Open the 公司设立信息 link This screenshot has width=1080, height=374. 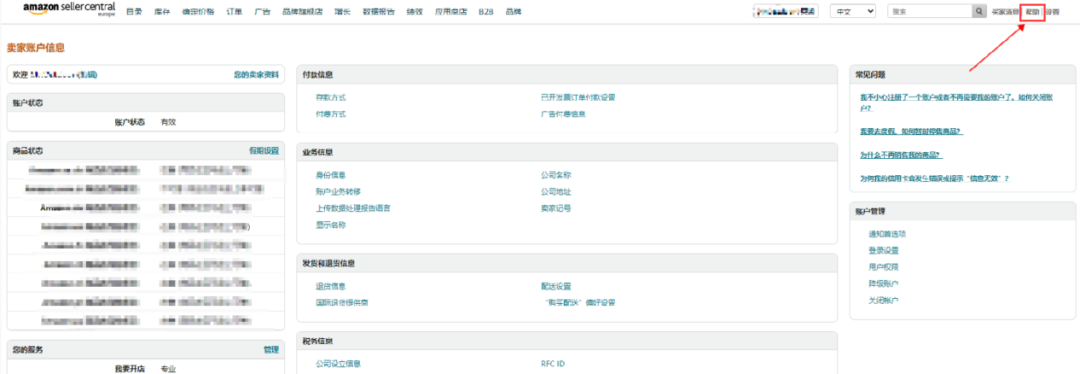338,364
